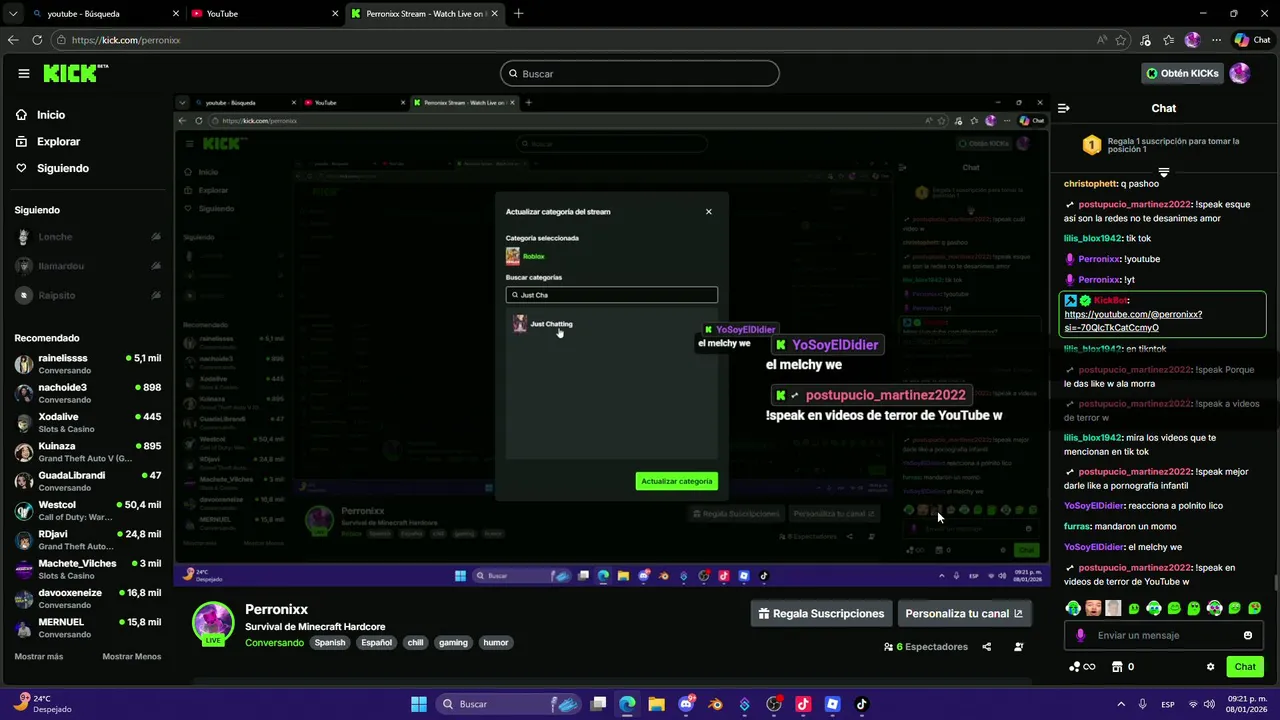Open nachoide3 recommended channel
The image size is (1280, 720).
click(x=88, y=393)
